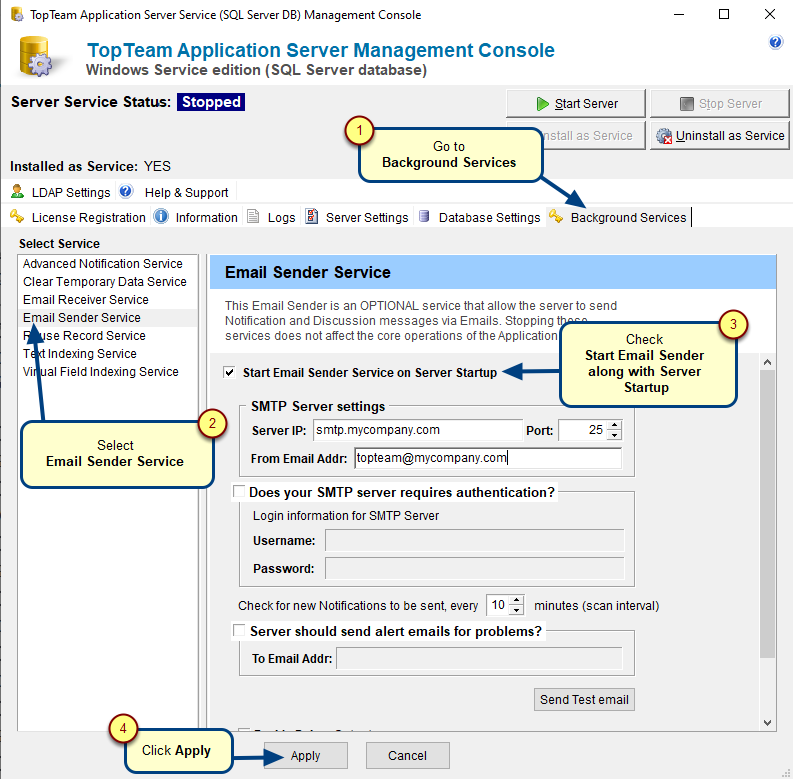This screenshot has width=793, height=779.
Task: Click the To Email Addr field
Action: 479,659
